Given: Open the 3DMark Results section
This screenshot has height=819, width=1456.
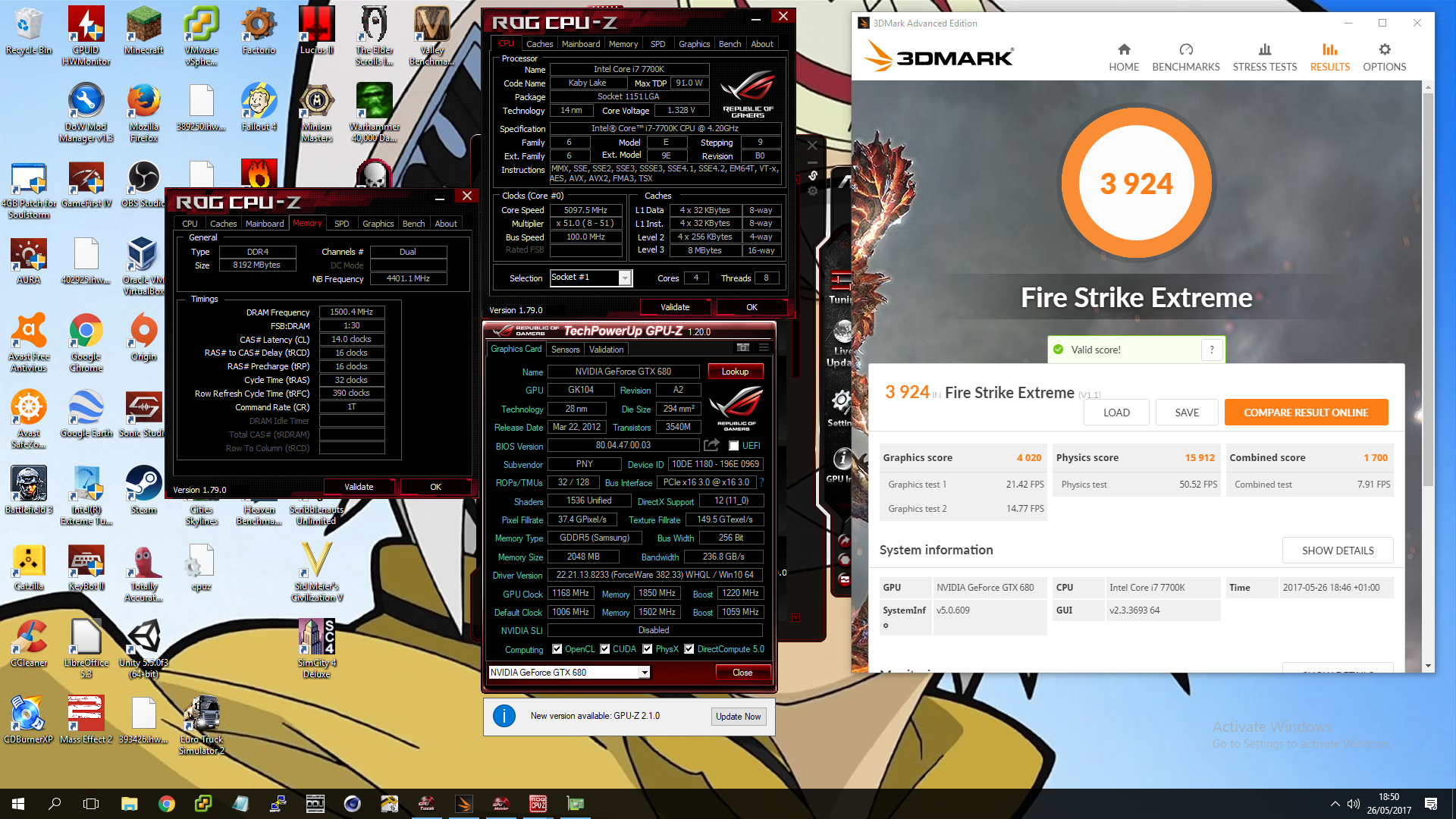Looking at the screenshot, I should coord(1330,57).
